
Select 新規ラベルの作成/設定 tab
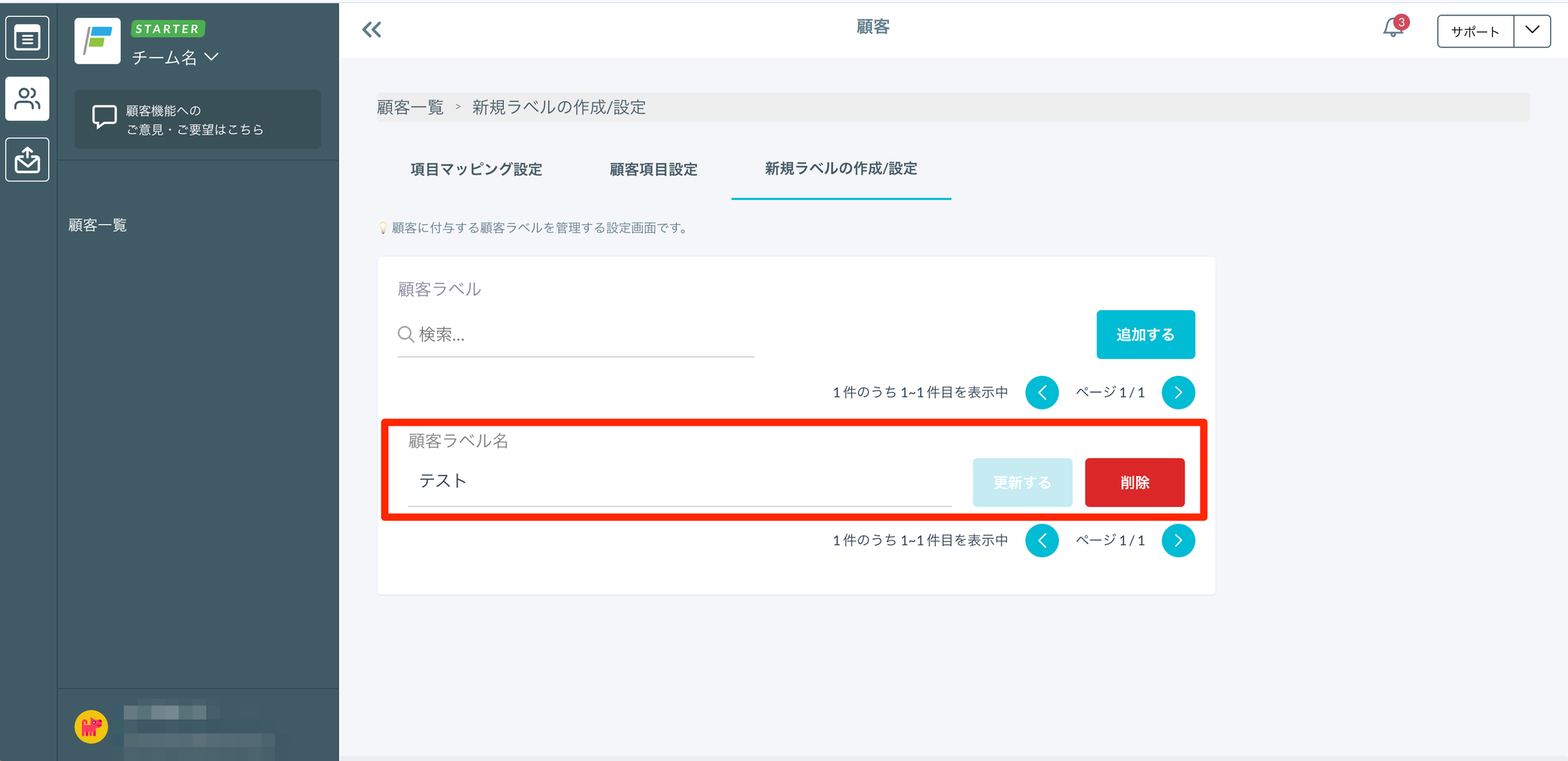[x=841, y=168]
